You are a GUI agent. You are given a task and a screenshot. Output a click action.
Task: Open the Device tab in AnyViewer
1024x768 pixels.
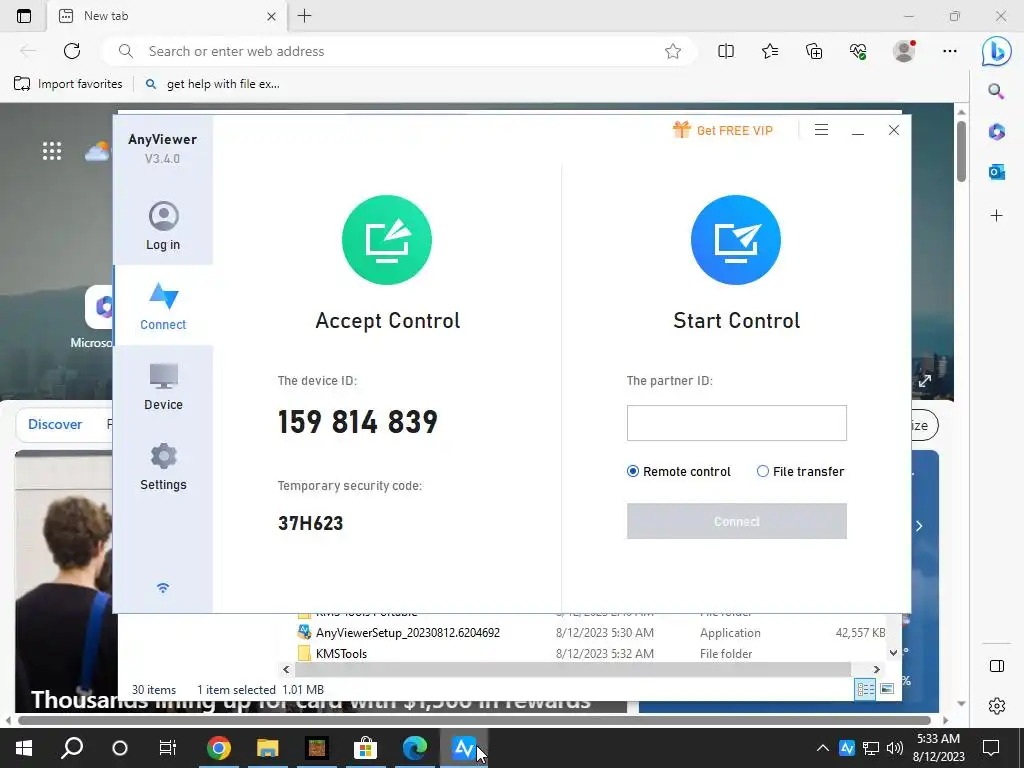click(x=163, y=387)
